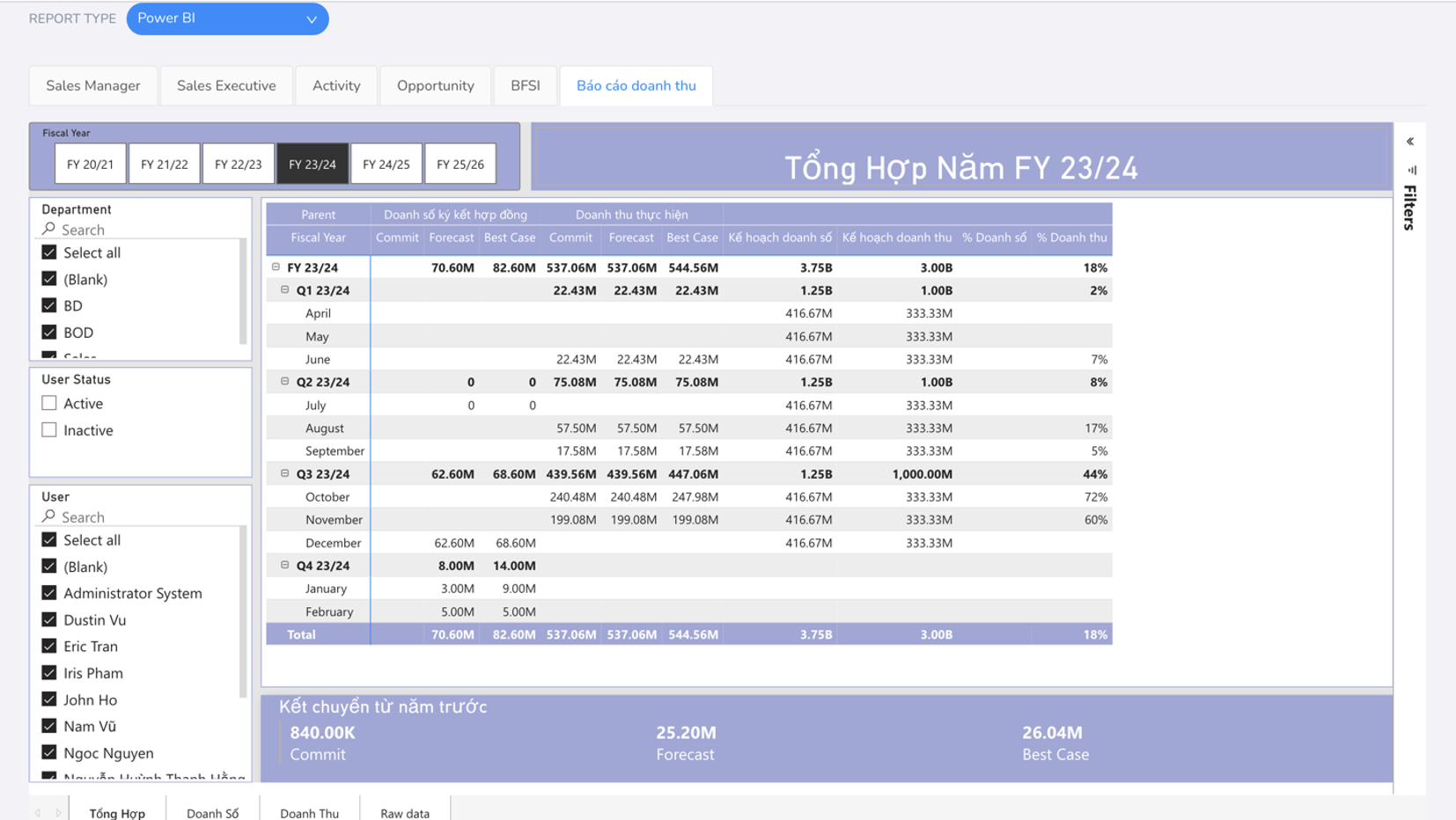Uncheck Ngoc Nguyen user
The height and width of the screenshot is (820, 1456).
pyautogui.click(x=49, y=753)
